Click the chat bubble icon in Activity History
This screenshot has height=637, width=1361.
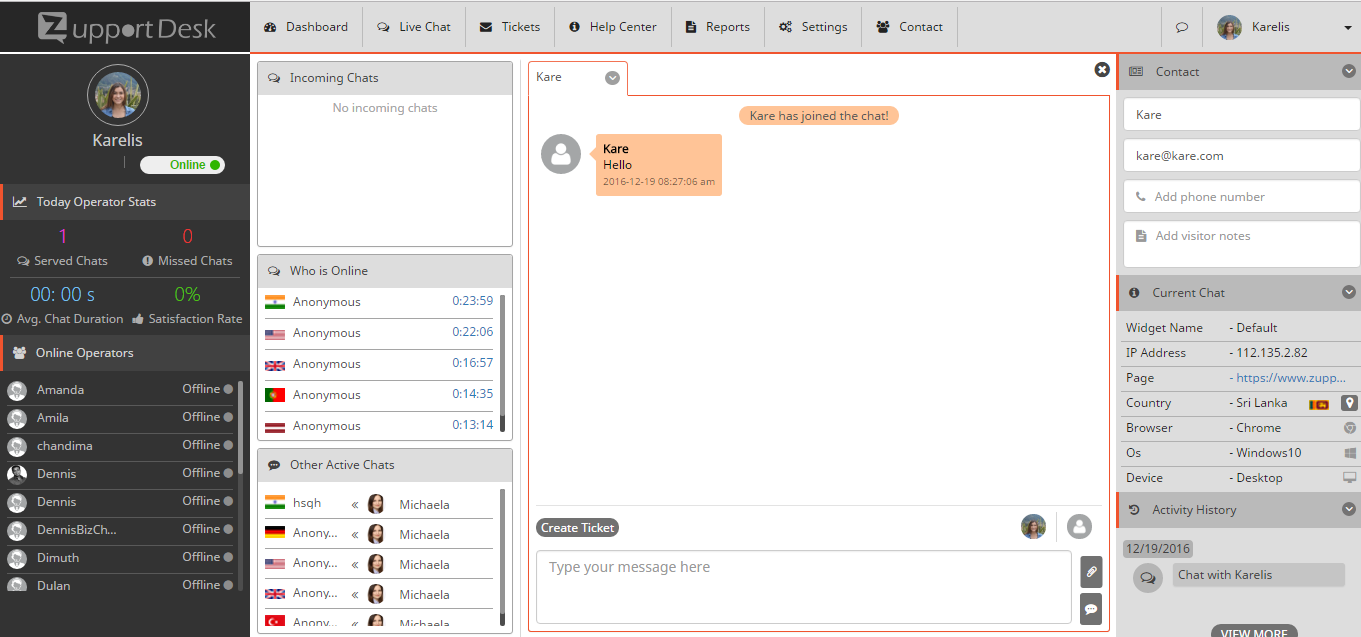tap(1148, 577)
